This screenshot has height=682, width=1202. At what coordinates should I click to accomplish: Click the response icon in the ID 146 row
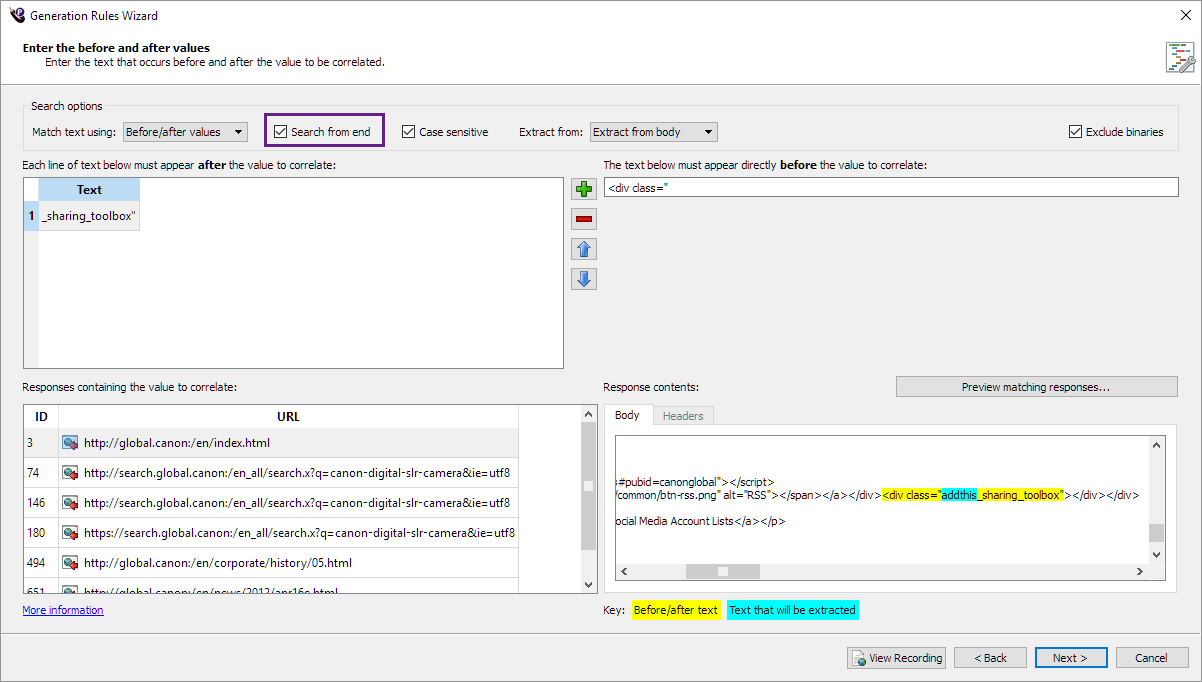70,503
